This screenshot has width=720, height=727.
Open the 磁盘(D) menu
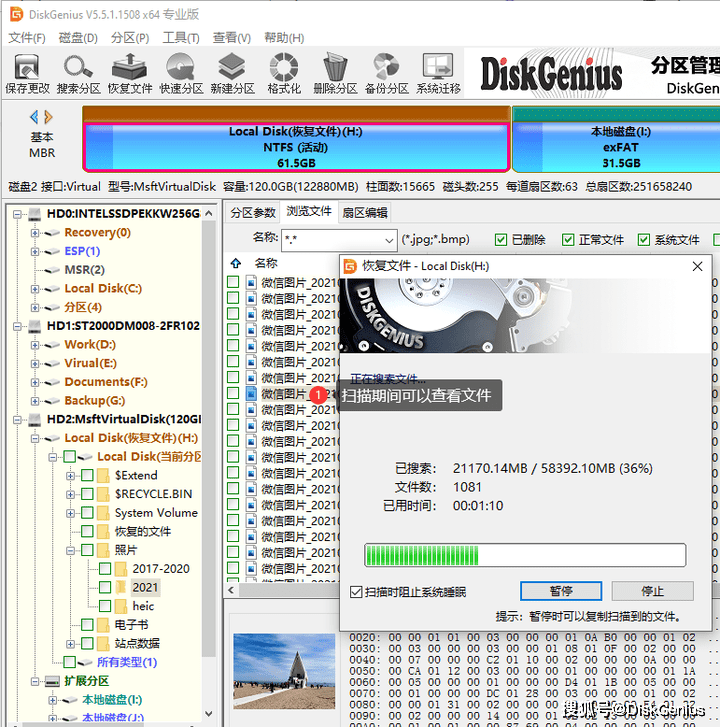pyautogui.click(x=78, y=38)
